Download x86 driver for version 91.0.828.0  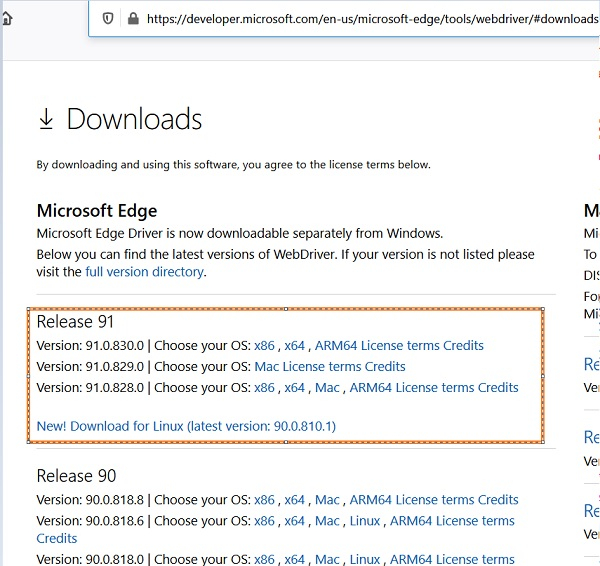[264, 388]
